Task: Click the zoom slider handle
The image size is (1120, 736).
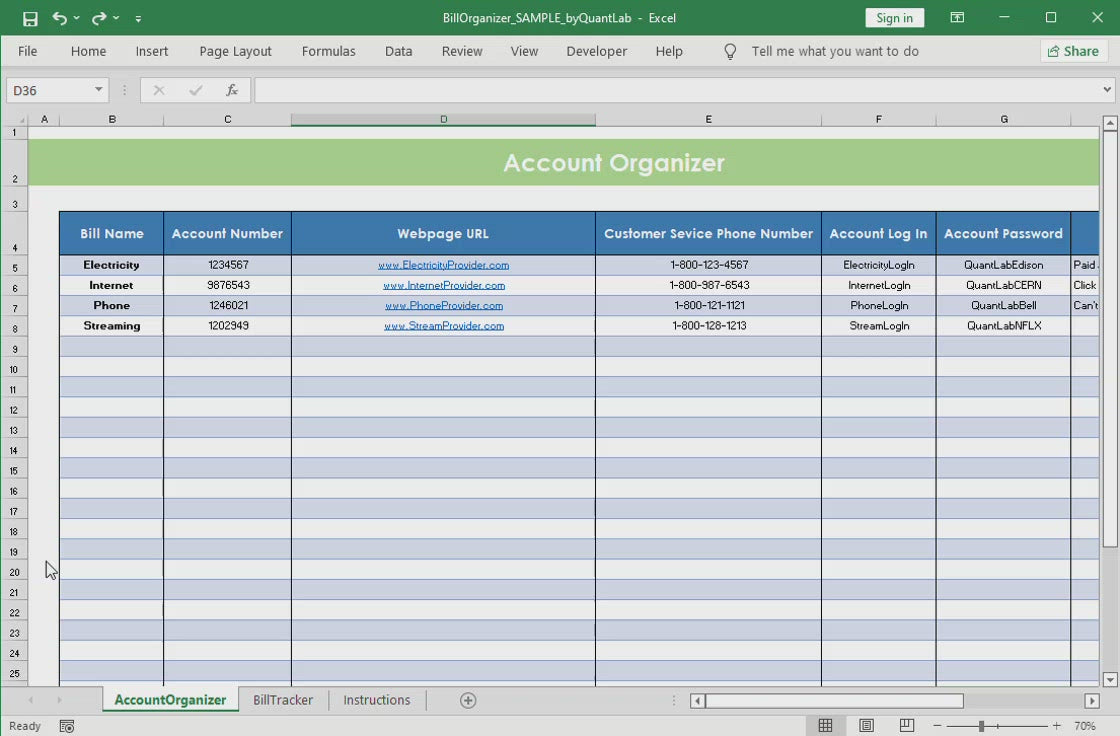Action: [982, 725]
